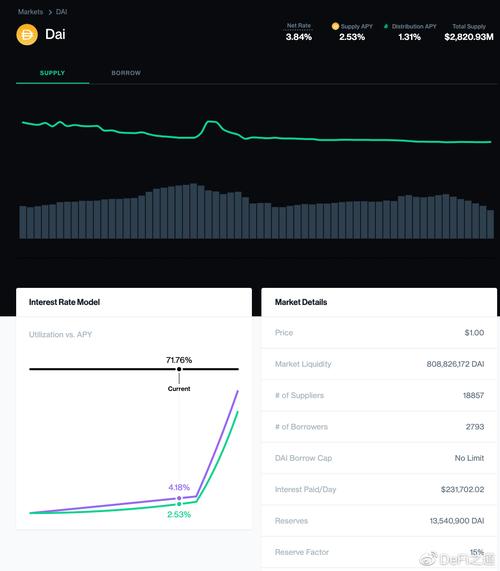This screenshot has width=500, height=571.
Task: Click the current utilization marker dot
Action: (179, 369)
